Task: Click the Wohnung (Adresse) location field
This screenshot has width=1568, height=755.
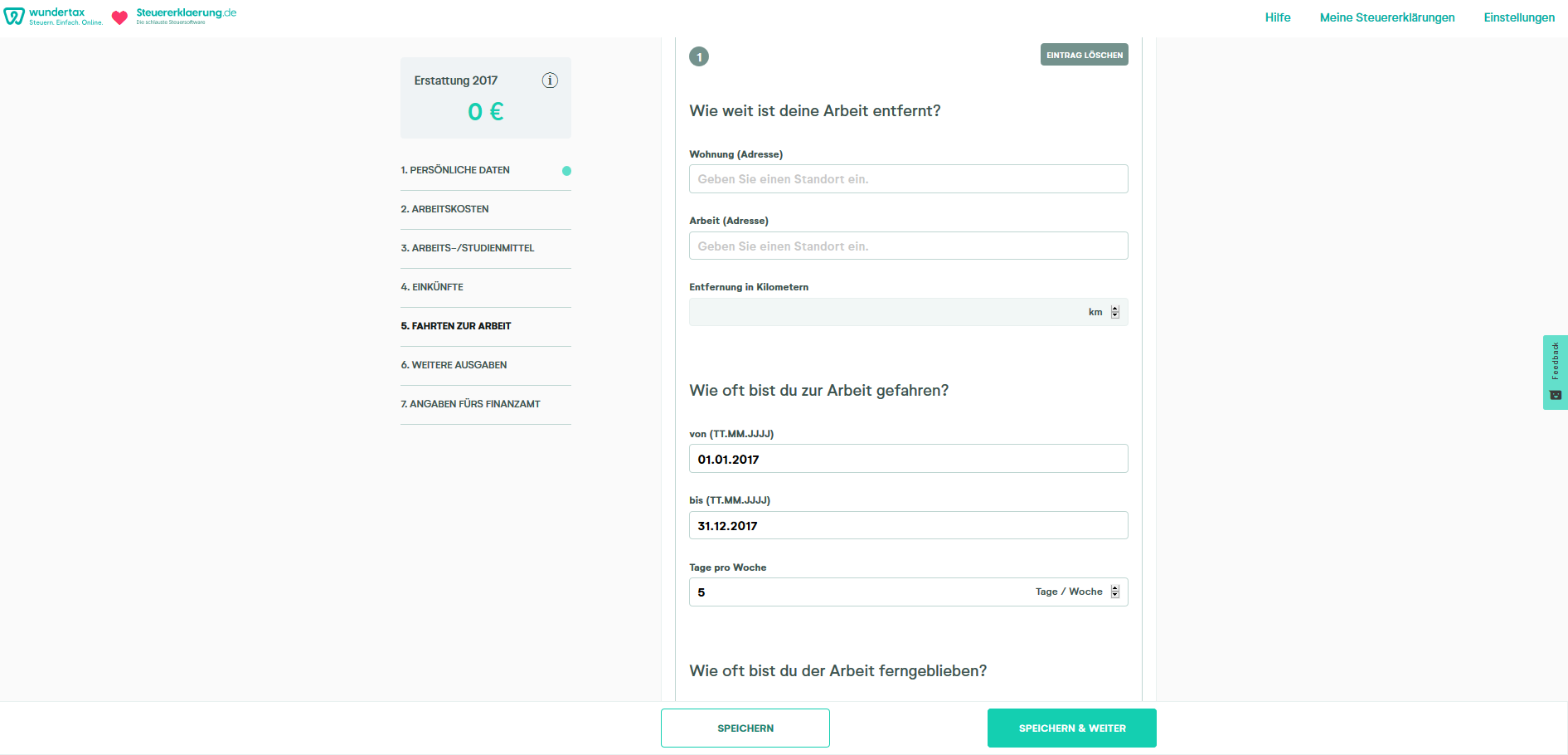Action: [x=908, y=178]
